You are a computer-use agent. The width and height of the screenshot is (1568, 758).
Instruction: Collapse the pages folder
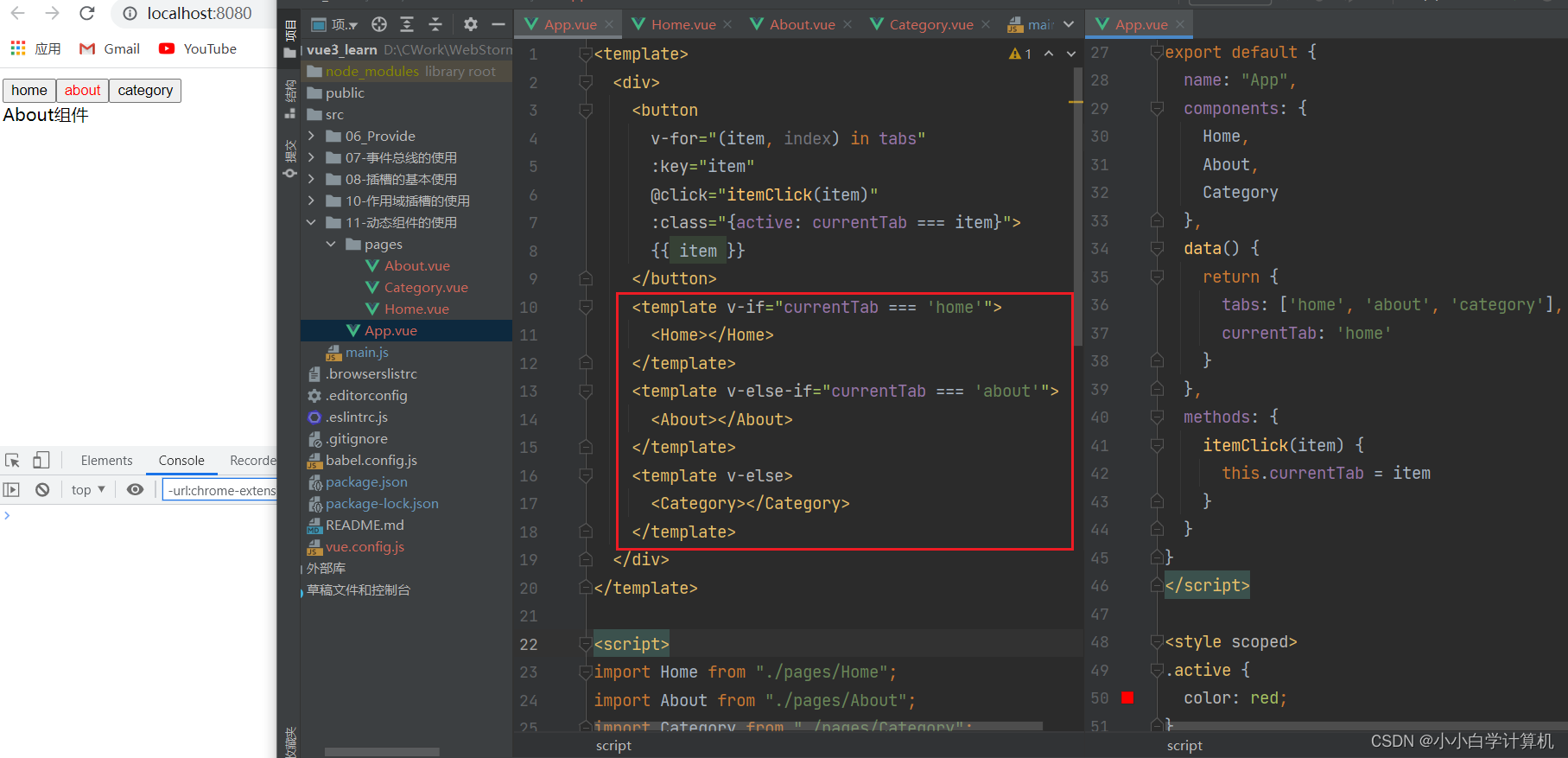(x=330, y=245)
